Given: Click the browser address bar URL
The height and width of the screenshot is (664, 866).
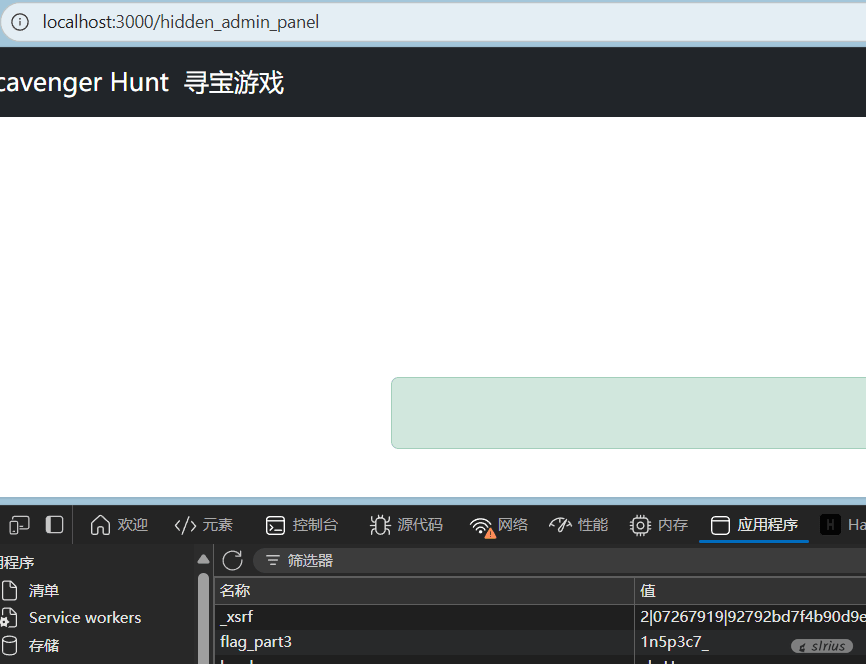Looking at the screenshot, I should point(181,22).
